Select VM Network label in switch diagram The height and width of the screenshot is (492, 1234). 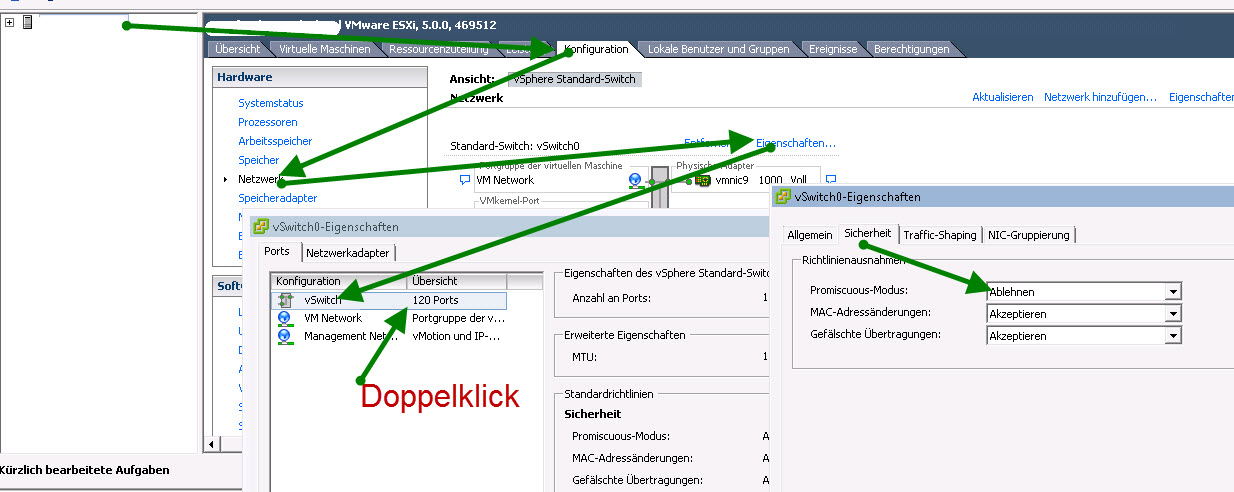tap(505, 180)
